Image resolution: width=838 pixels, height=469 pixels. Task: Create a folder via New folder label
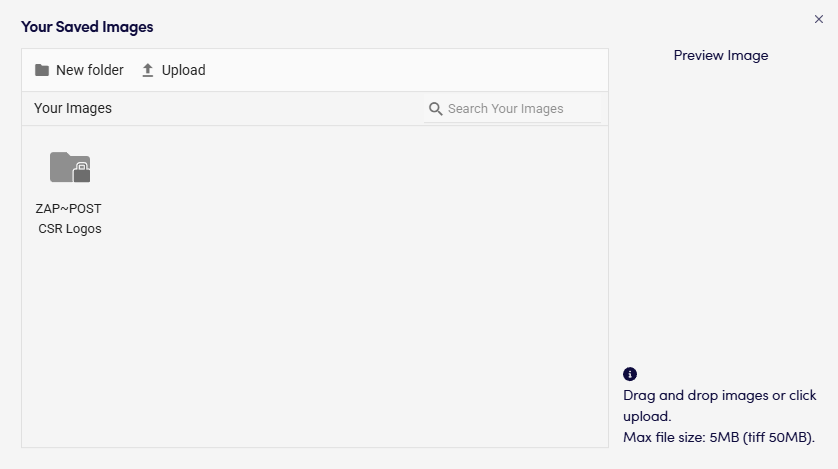click(90, 70)
